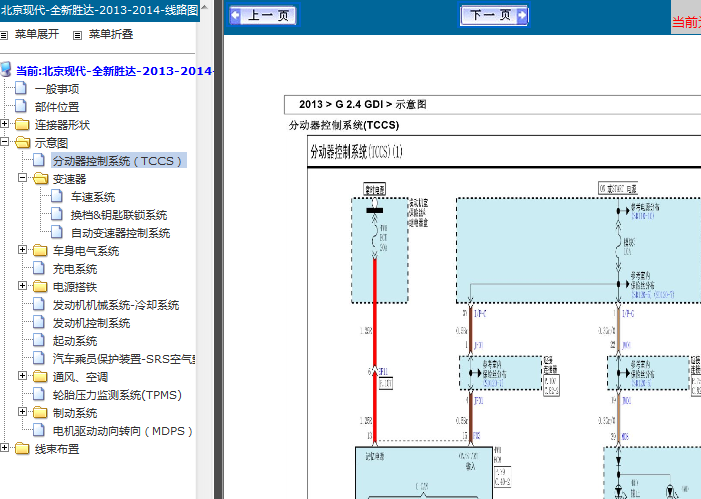Image resolution: width=701 pixels, height=499 pixels.
Task: Click the folder icon of 通风、空调
Action: pos(40,376)
